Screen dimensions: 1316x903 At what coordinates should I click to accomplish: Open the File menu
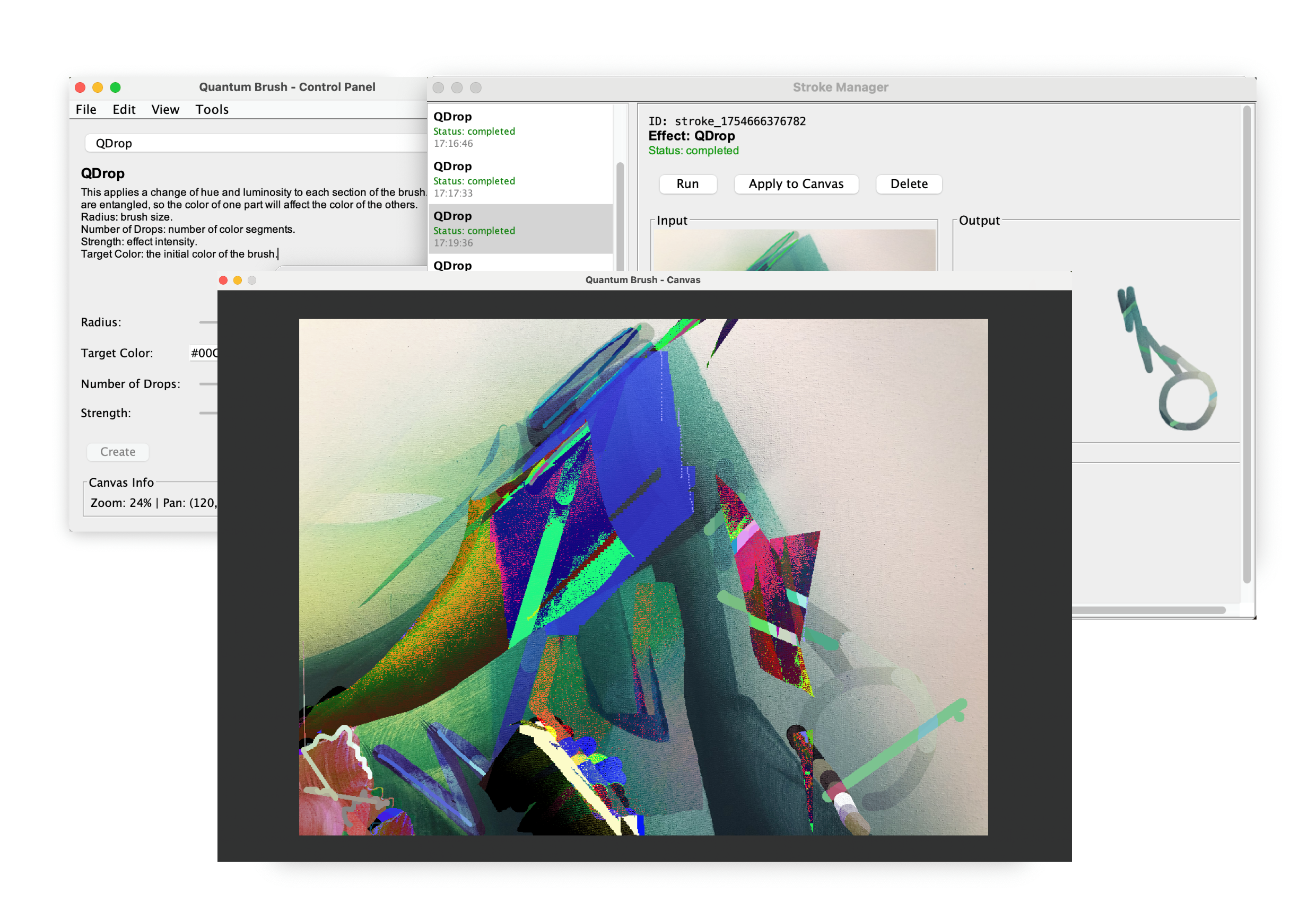(x=86, y=110)
